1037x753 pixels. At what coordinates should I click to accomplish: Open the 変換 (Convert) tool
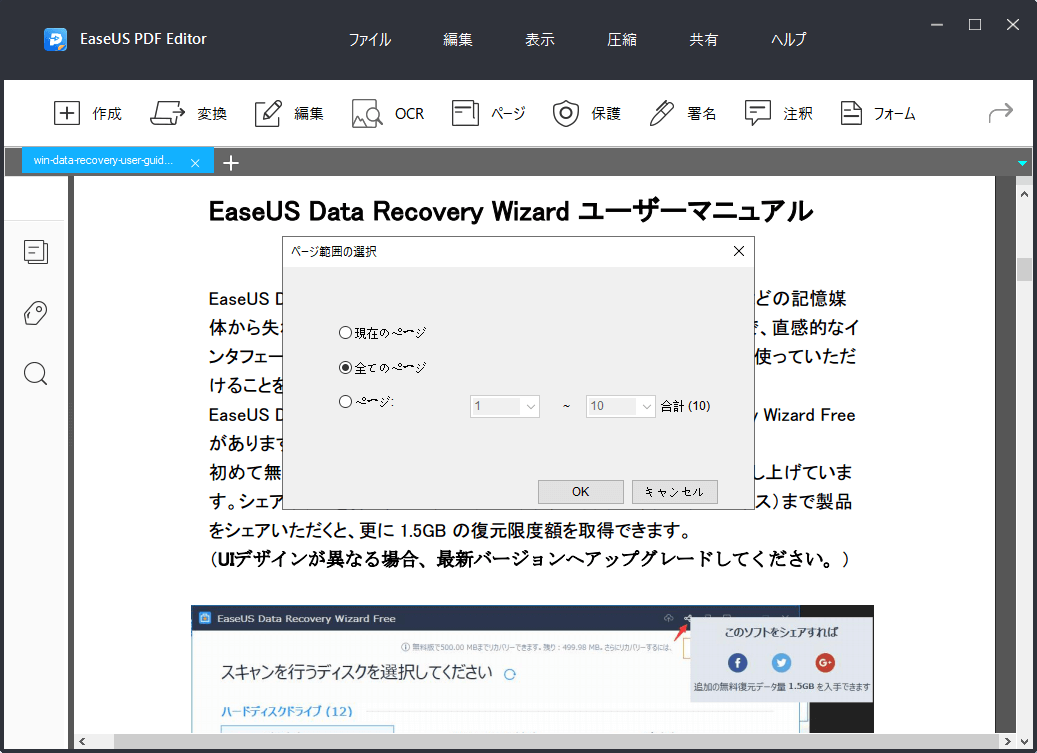(x=168, y=113)
